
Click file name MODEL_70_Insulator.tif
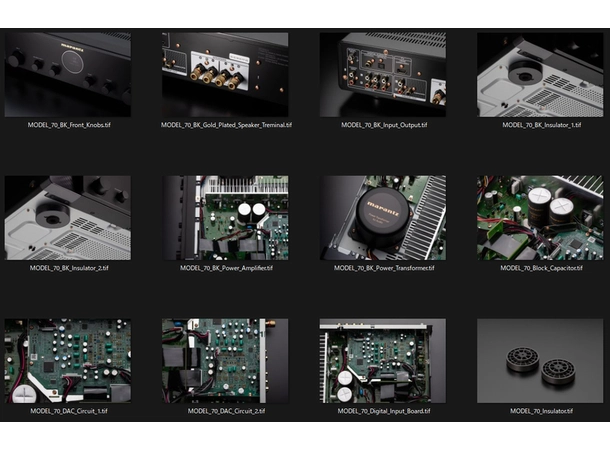(x=542, y=411)
